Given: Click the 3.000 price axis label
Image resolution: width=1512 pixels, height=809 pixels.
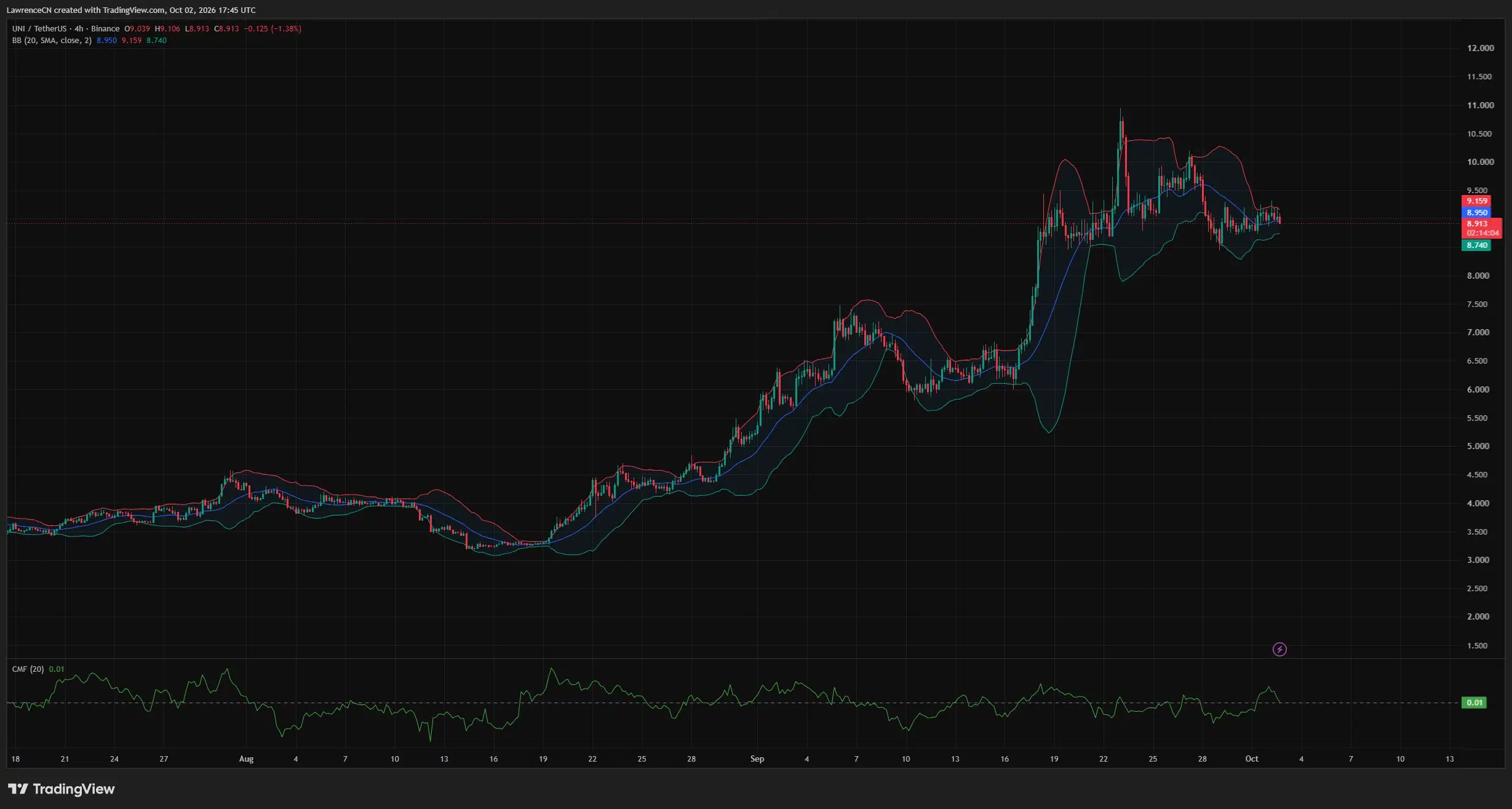Looking at the screenshot, I should [x=1478, y=560].
